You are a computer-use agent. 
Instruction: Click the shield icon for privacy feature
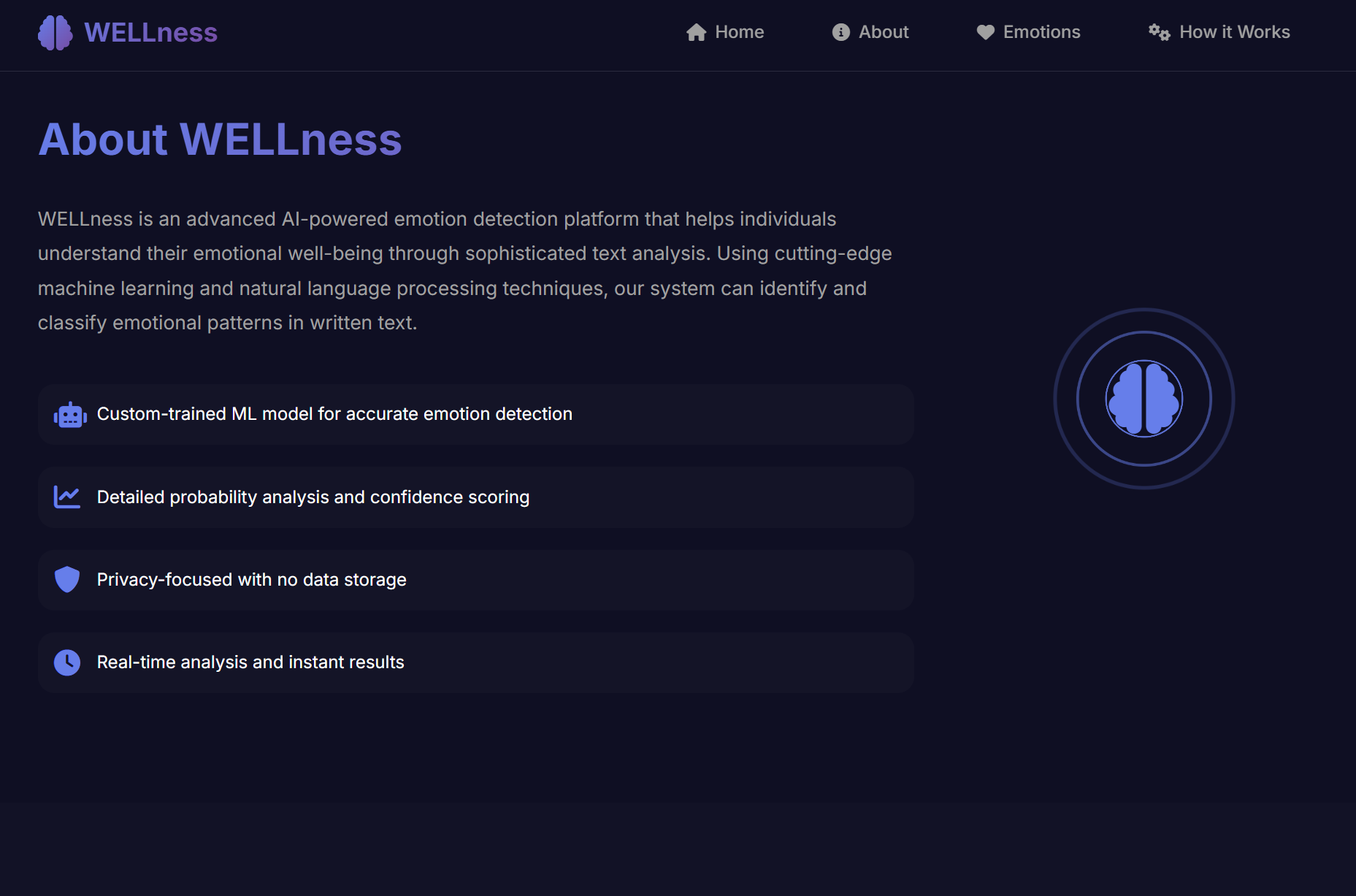pyautogui.click(x=66, y=579)
